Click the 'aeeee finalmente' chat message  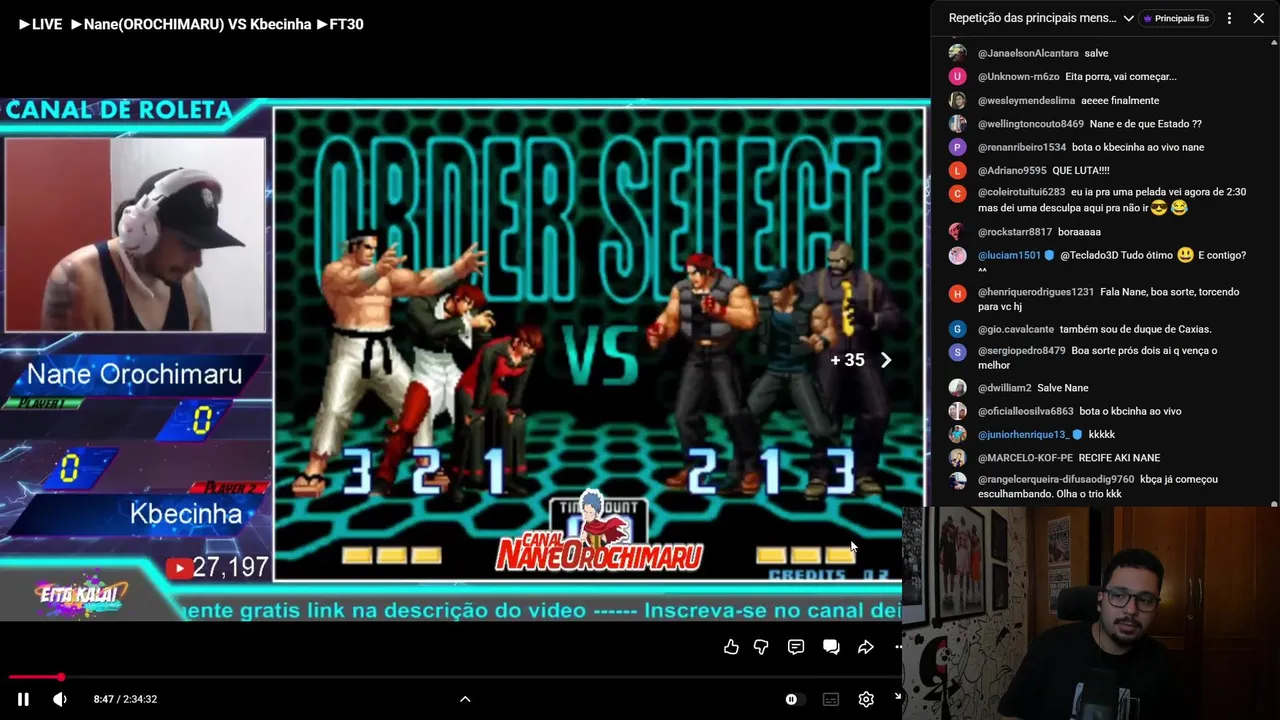pos(1120,100)
